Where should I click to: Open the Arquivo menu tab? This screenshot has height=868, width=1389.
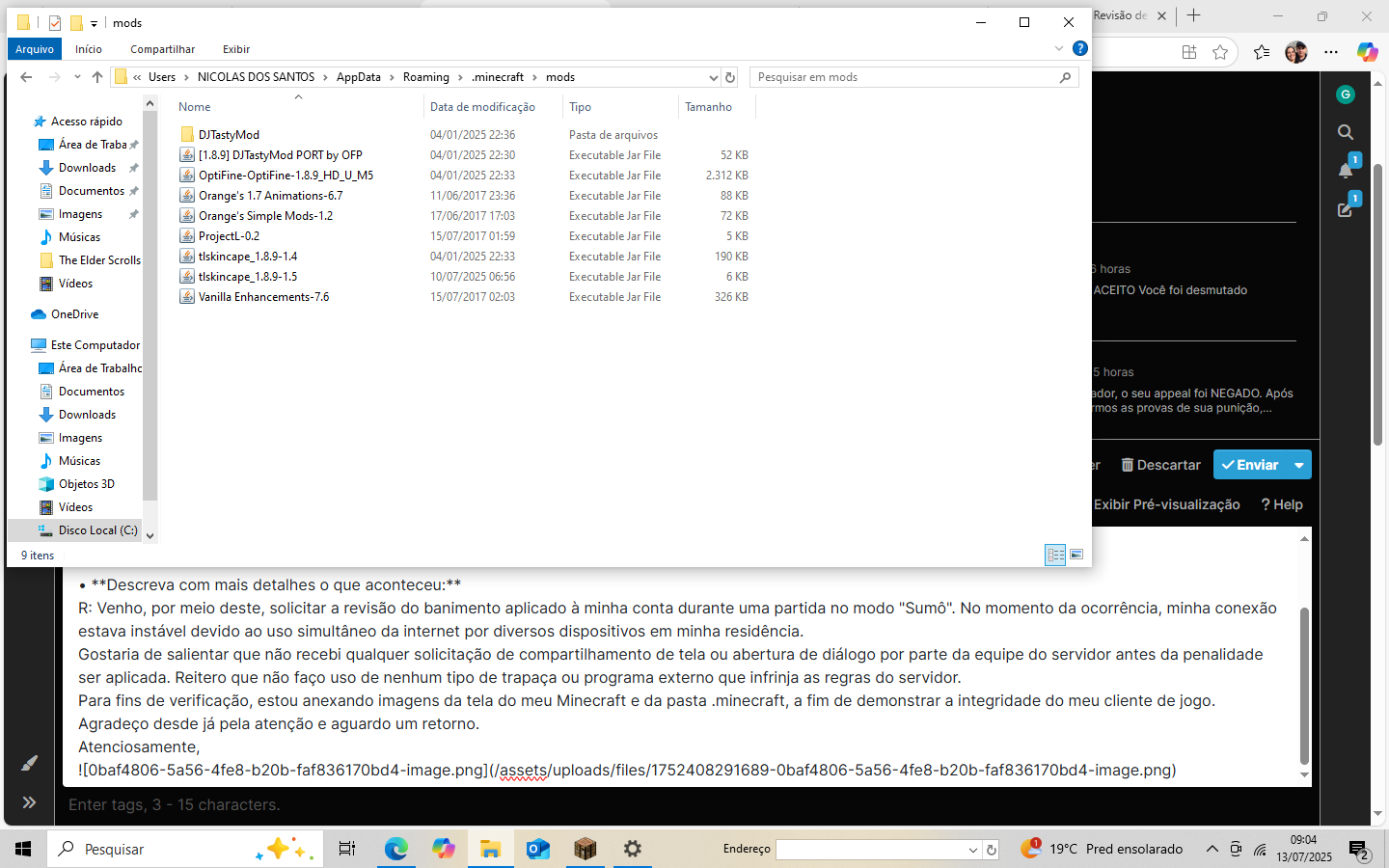click(x=35, y=49)
